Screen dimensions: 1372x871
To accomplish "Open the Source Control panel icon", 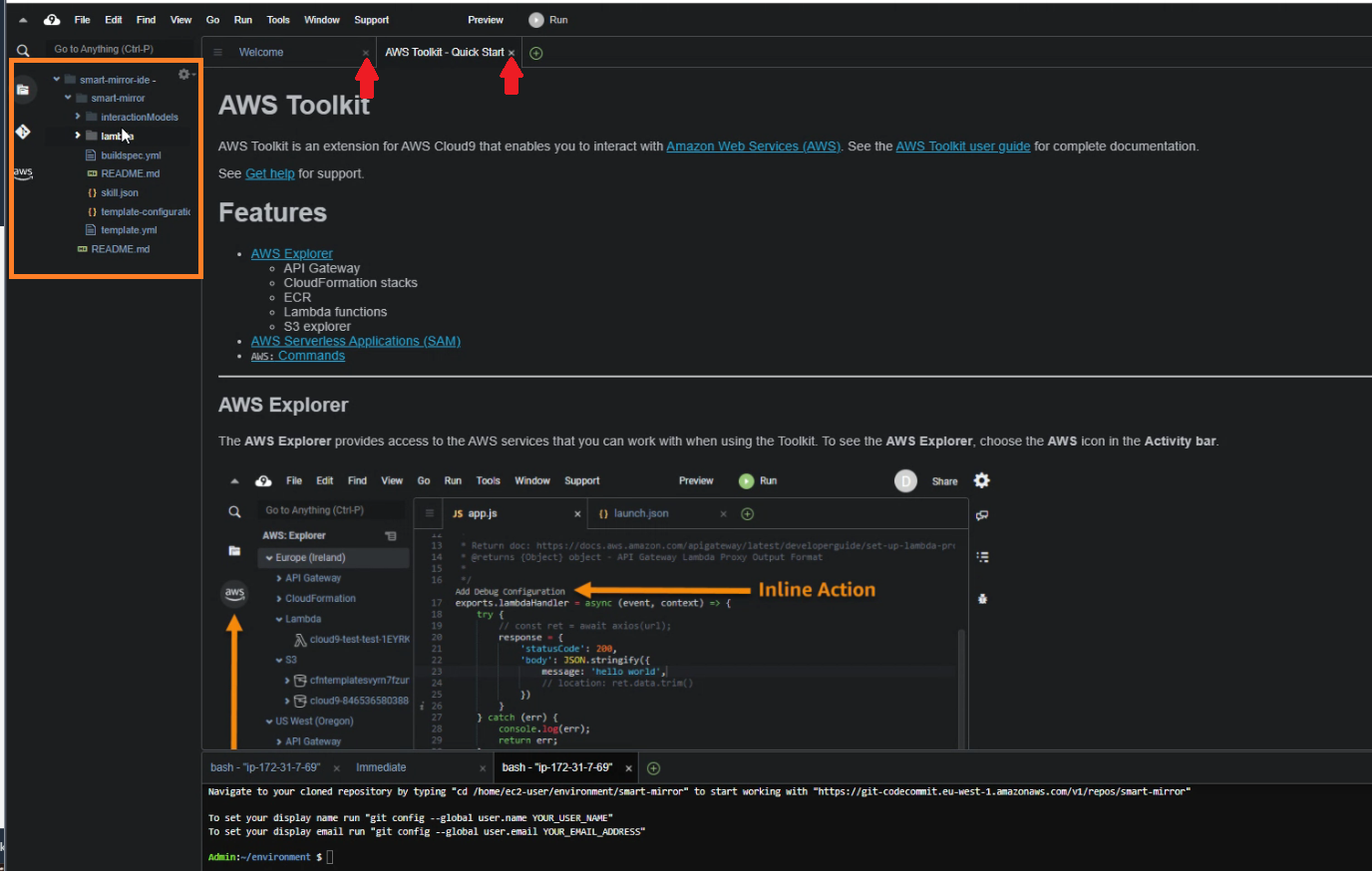I will [x=23, y=132].
